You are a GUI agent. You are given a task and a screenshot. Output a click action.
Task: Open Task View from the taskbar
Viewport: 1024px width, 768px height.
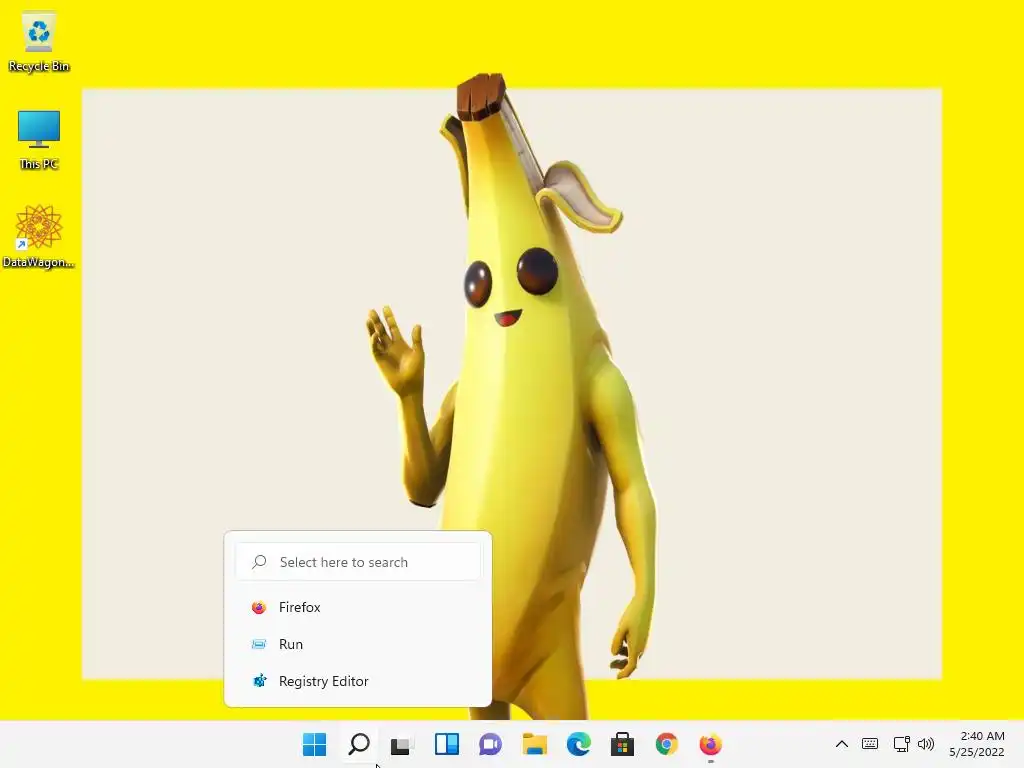pyautogui.click(x=402, y=744)
